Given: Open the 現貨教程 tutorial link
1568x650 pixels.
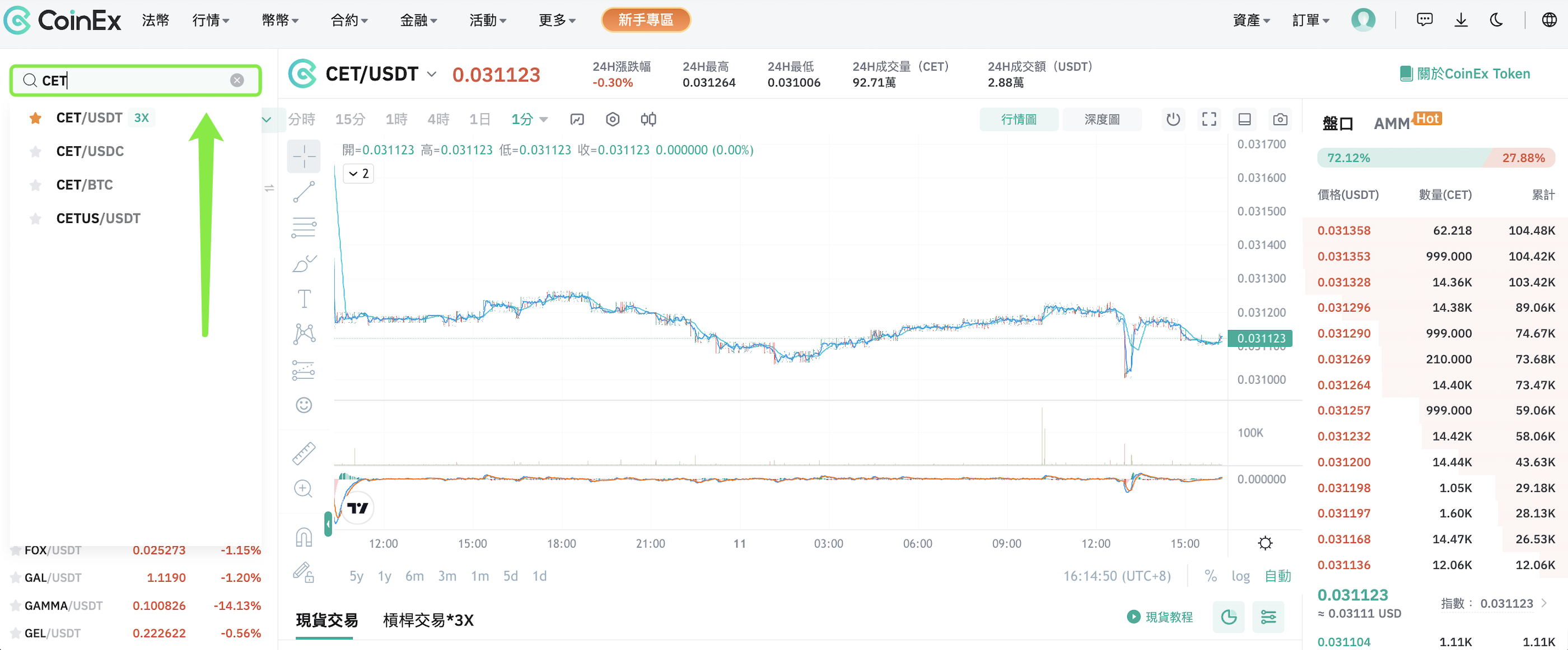Looking at the screenshot, I should pyautogui.click(x=1160, y=617).
